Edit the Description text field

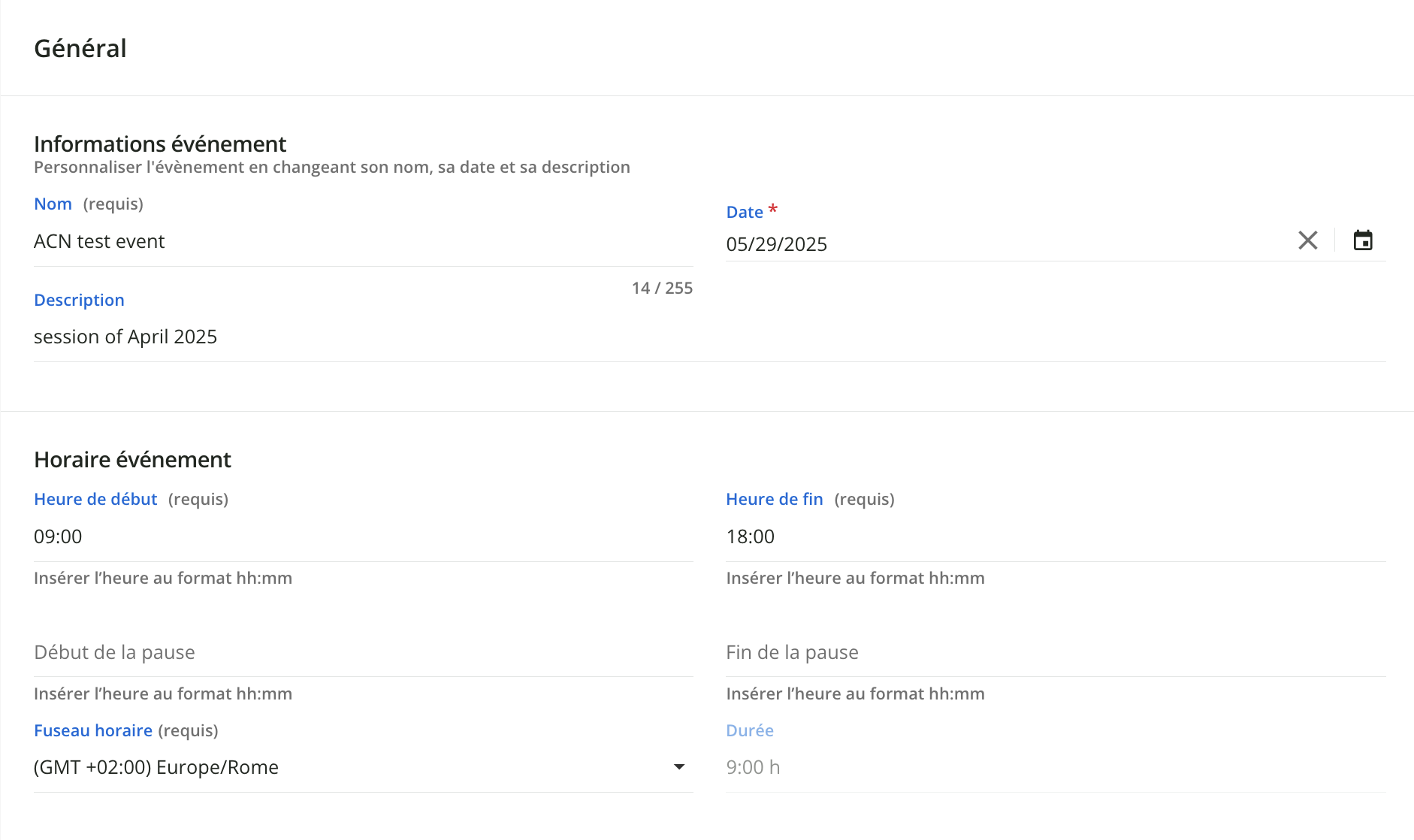709,337
